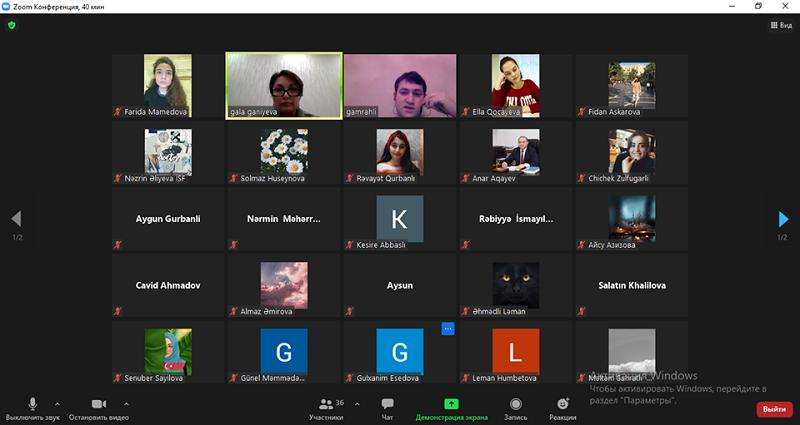The height and width of the screenshot is (425, 800).
Task: Click muted mic icon on Kesire Abbasli
Action: tap(349, 245)
